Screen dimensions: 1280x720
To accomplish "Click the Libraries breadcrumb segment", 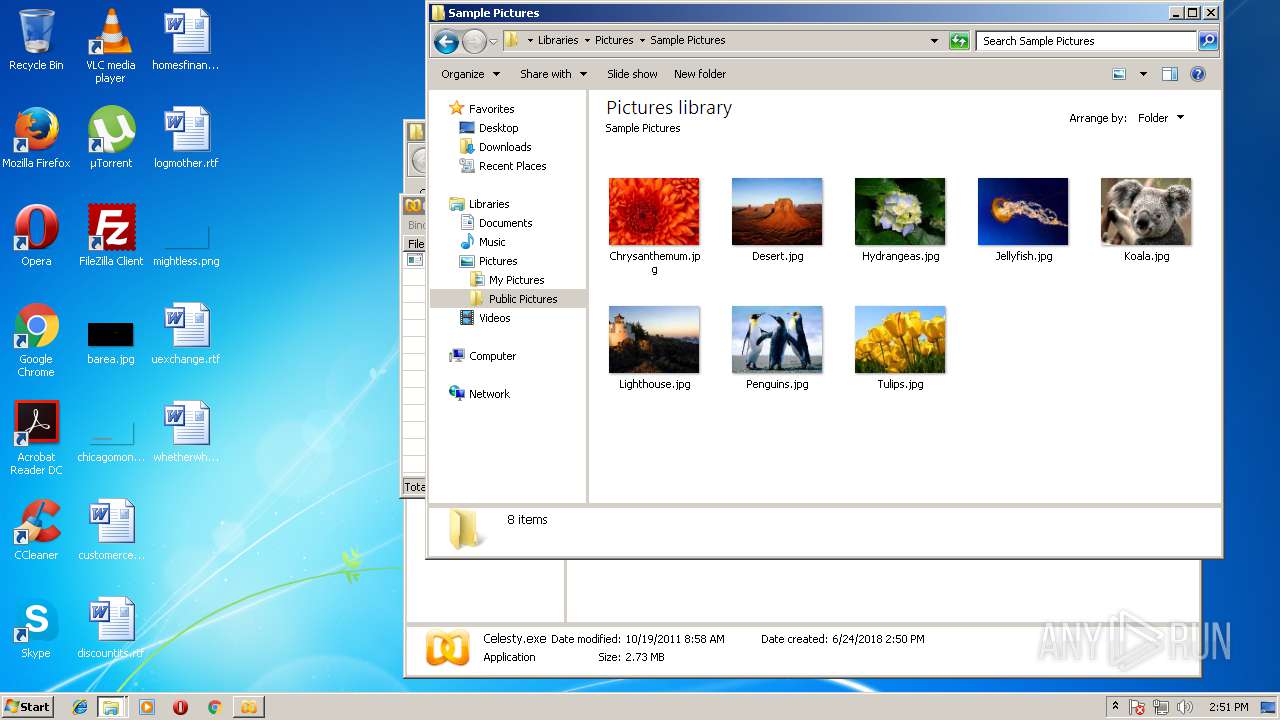I will 558,41.
